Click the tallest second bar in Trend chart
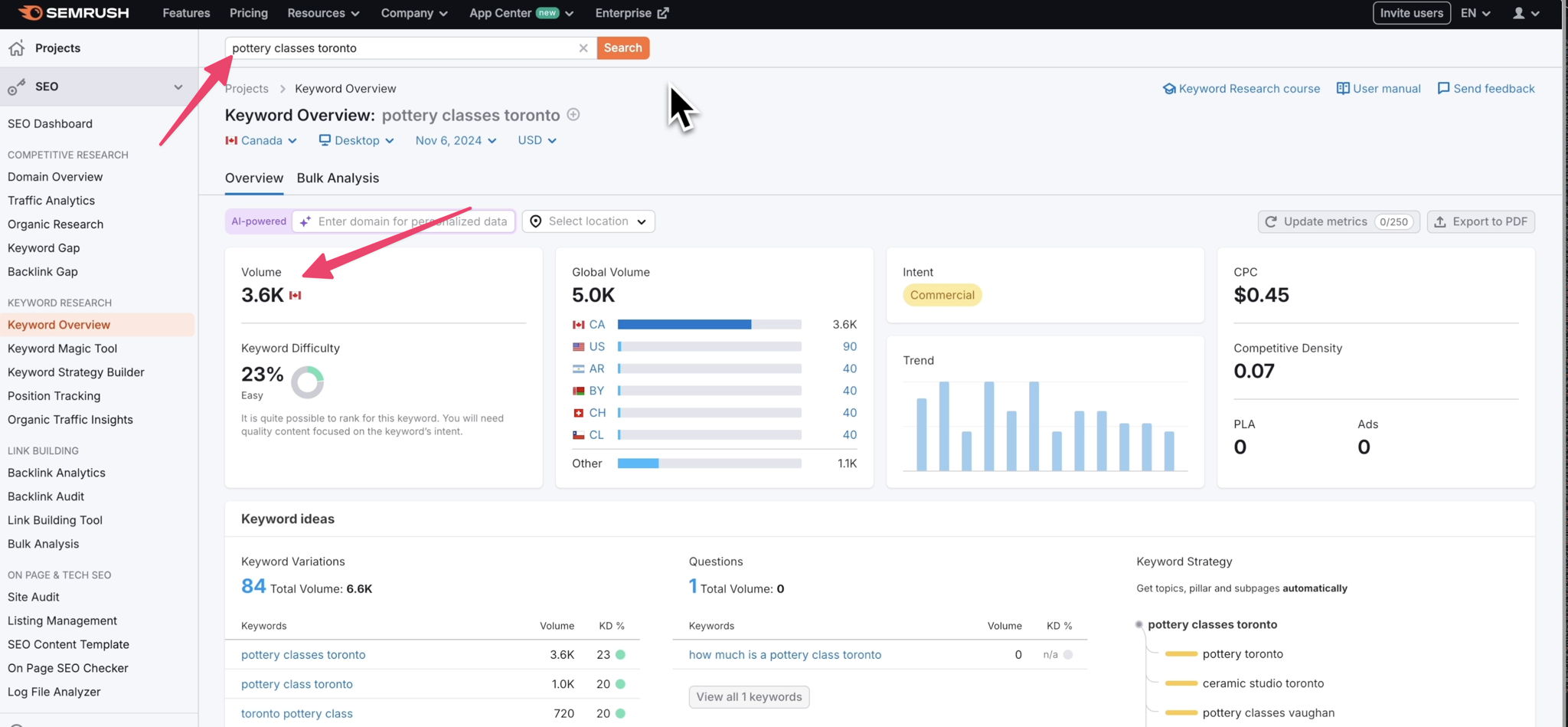The width and height of the screenshot is (1568, 727). click(x=944, y=426)
